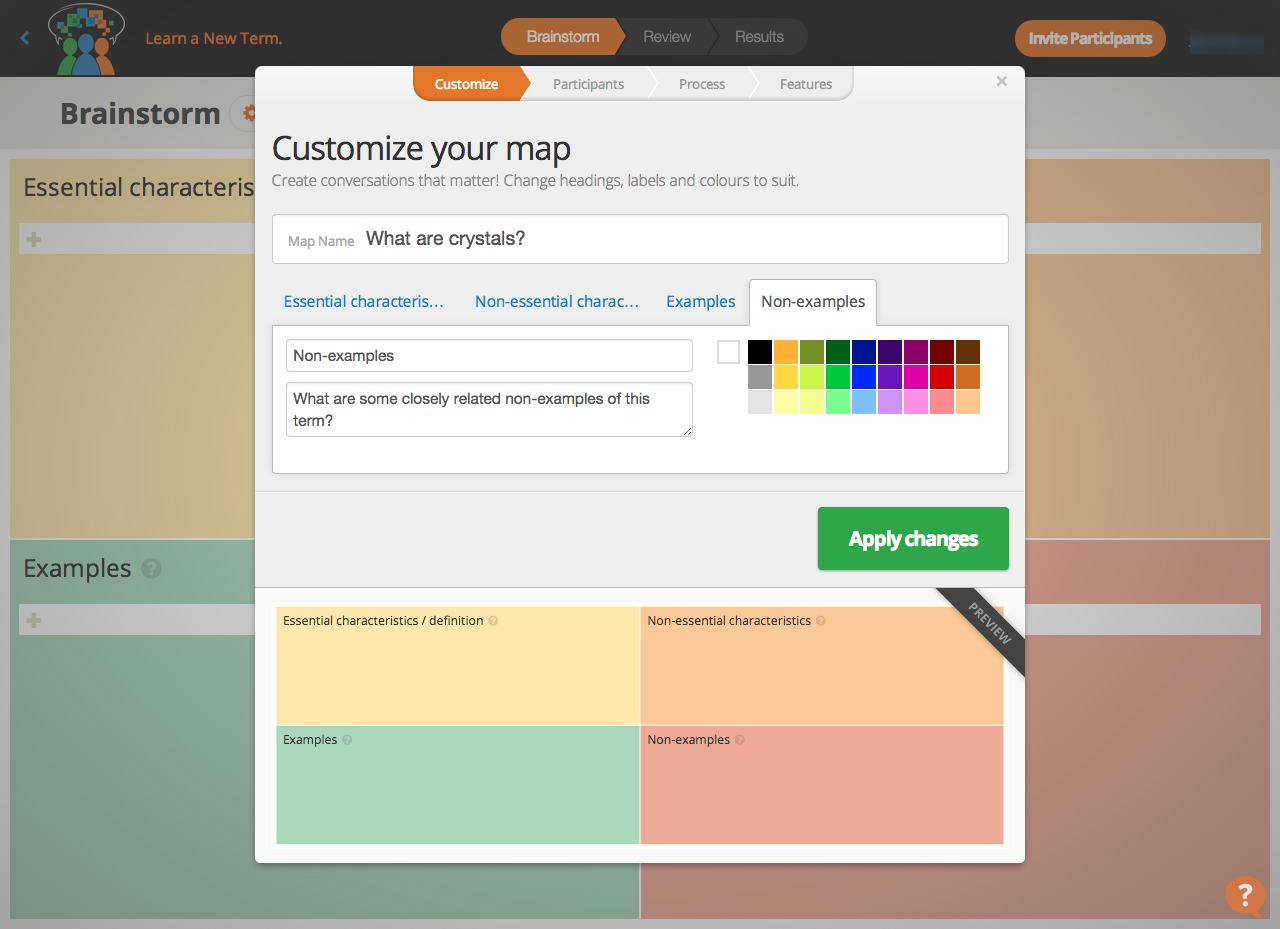Click the Non-examples heading input field
Viewport: 1280px width, 929px height.
489,355
